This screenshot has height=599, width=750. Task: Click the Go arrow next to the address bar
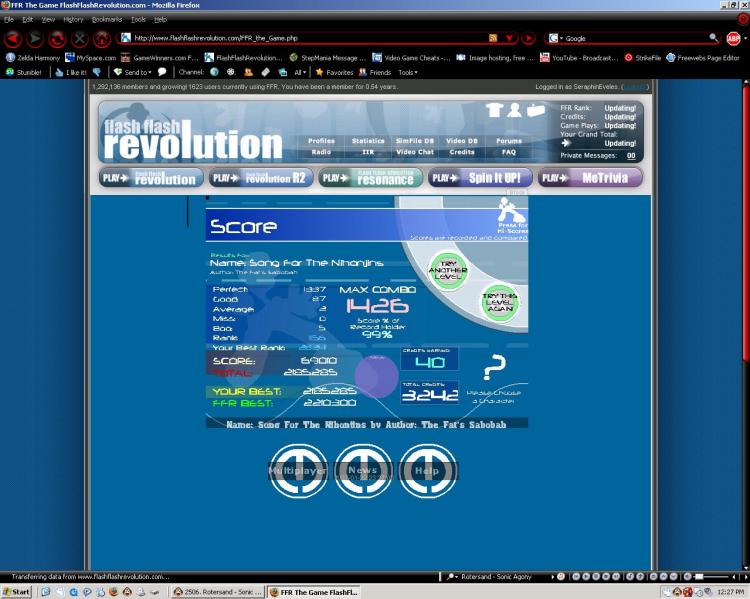pos(528,38)
